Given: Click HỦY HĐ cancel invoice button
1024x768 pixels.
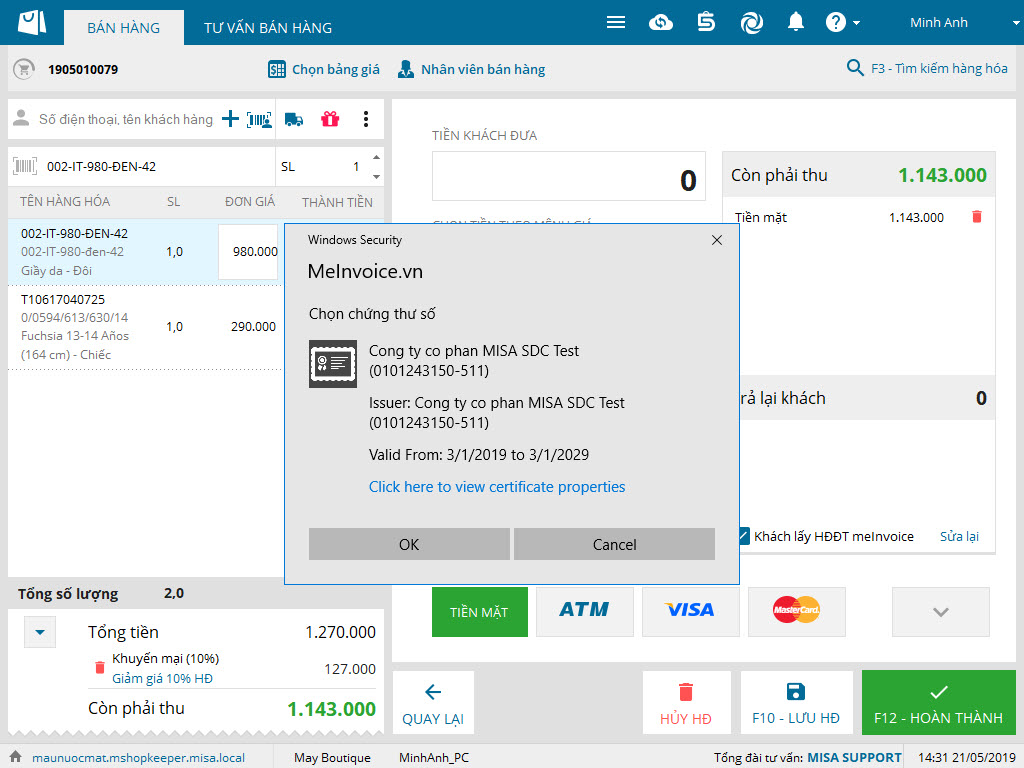Looking at the screenshot, I should point(686,703).
